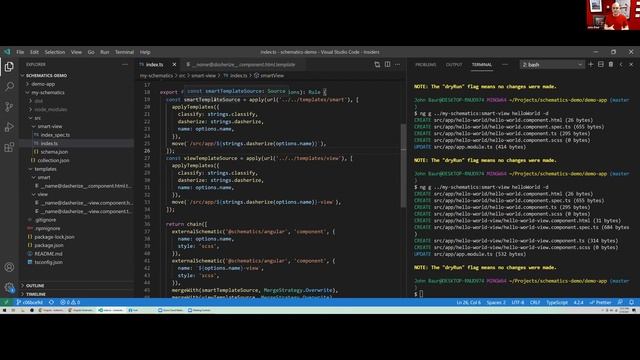Open editor more actions ellipsis
Image resolution: width=640 pixels, height=360 pixels.
[x=398, y=64]
